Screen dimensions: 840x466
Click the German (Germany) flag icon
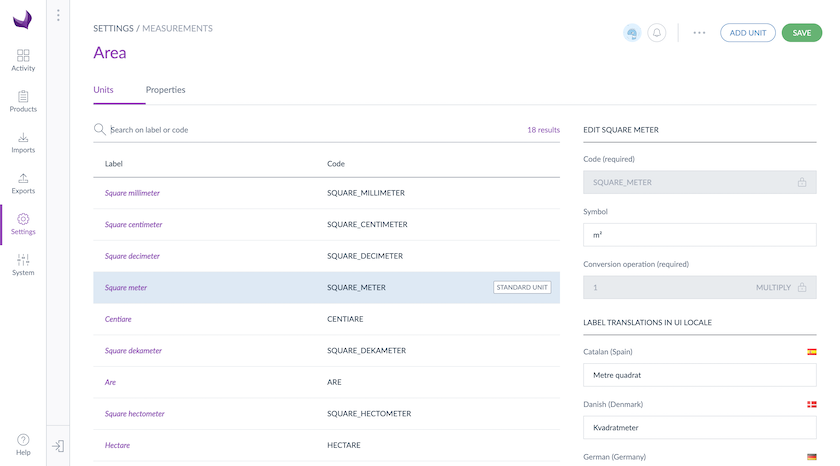[812, 457]
